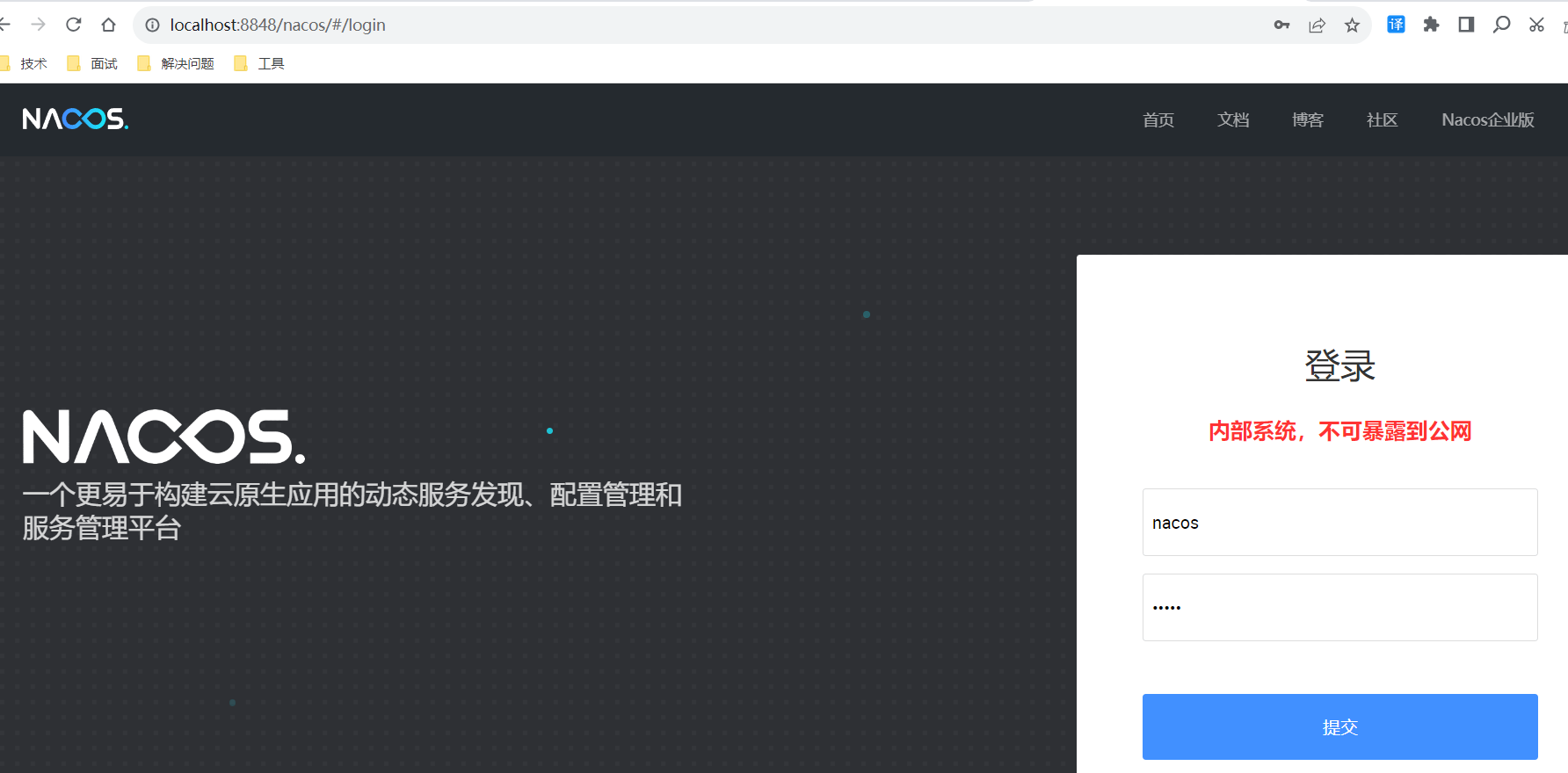Viewport: 1568px width, 773px height.
Task: Click the large NACOS banner logo
Action: click(163, 437)
